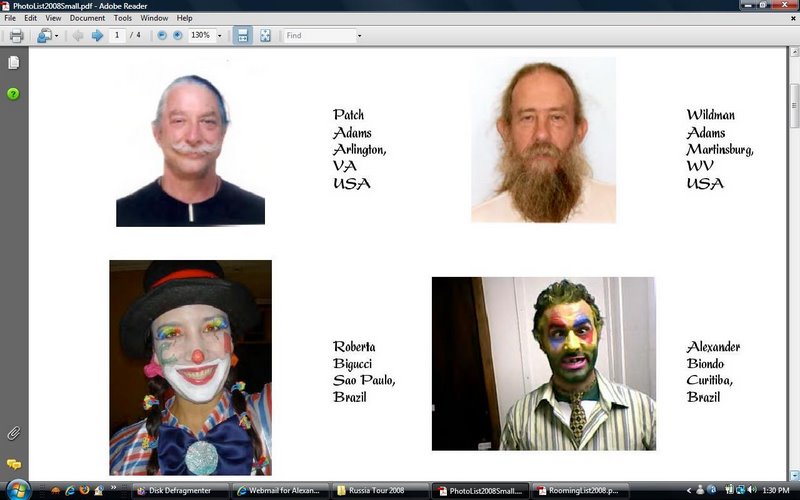Expand the collaborate tool dropdown arrow

tap(56, 36)
